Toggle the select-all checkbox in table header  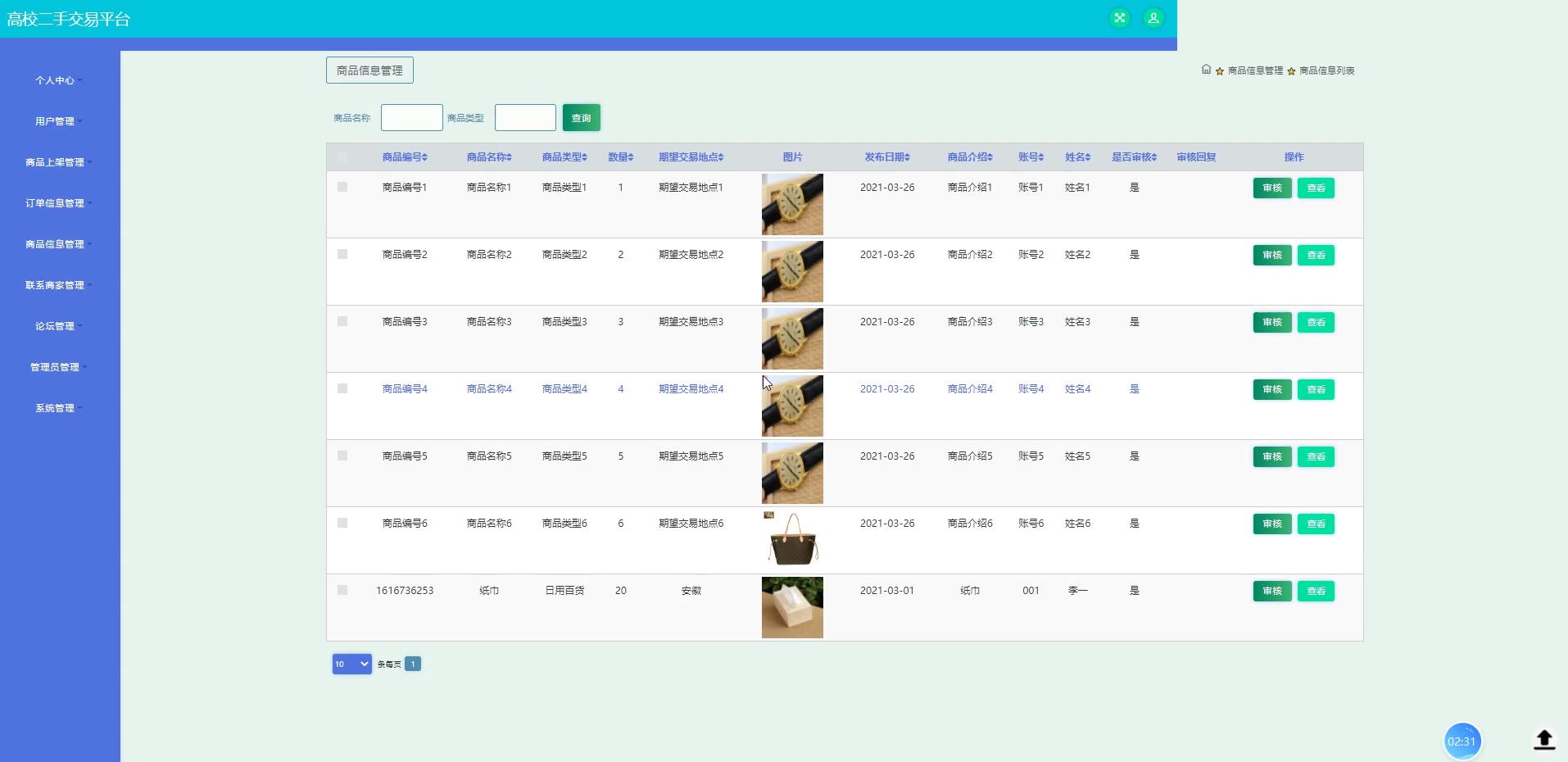(x=342, y=157)
